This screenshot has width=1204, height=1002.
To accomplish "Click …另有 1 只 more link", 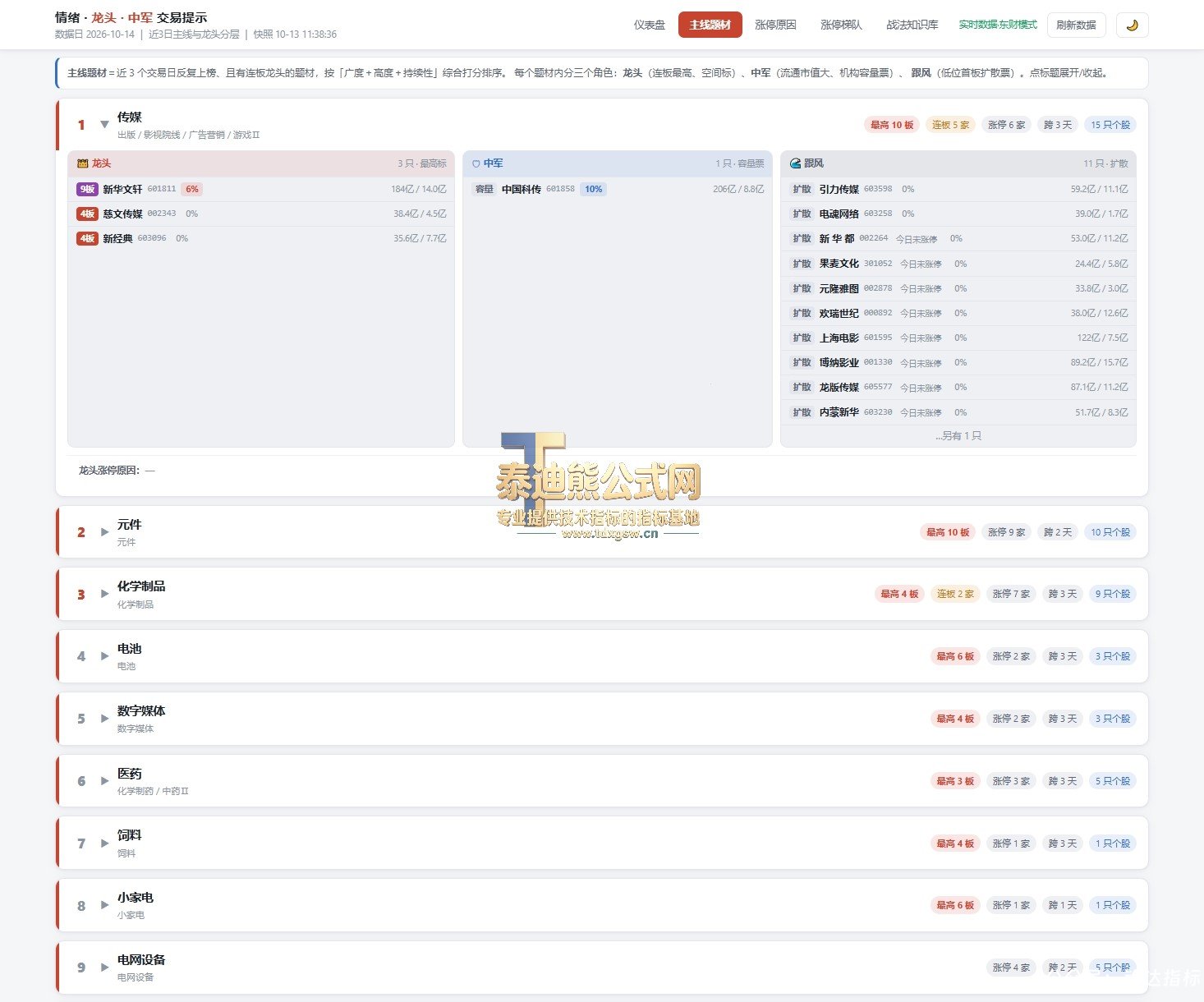I will 958,436.
